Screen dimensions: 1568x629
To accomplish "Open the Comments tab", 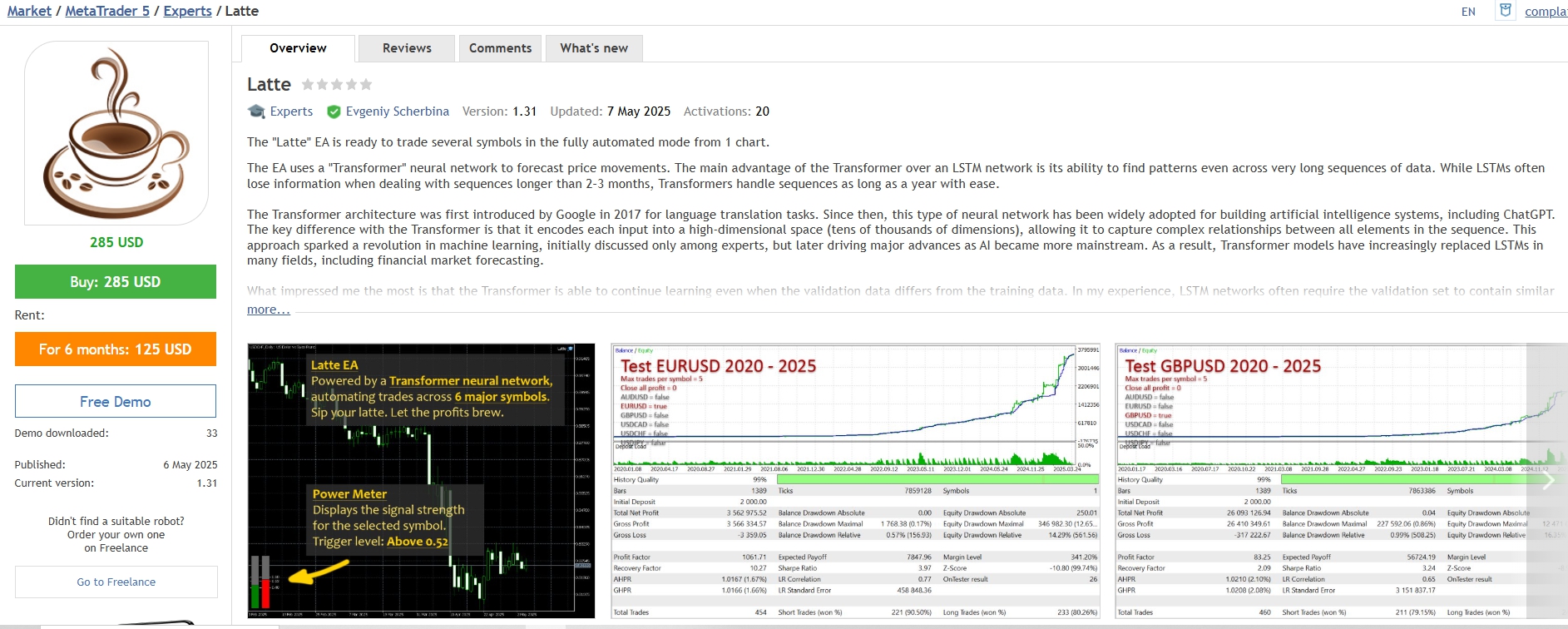I will pyautogui.click(x=500, y=48).
